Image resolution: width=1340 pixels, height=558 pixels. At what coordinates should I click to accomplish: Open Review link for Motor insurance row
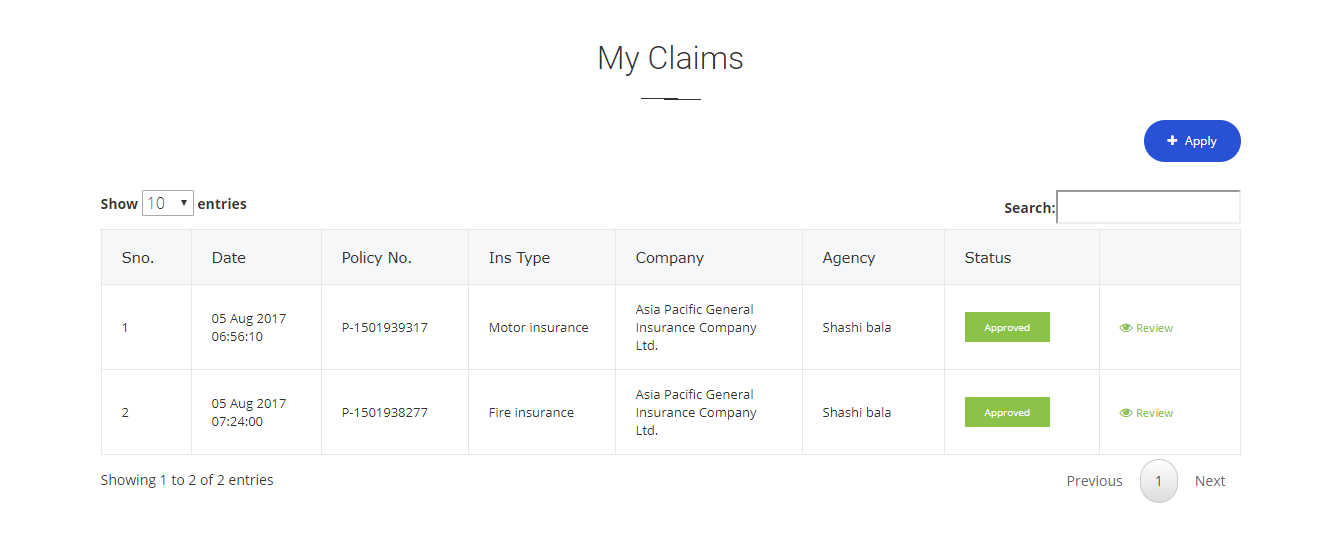tap(1146, 328)
